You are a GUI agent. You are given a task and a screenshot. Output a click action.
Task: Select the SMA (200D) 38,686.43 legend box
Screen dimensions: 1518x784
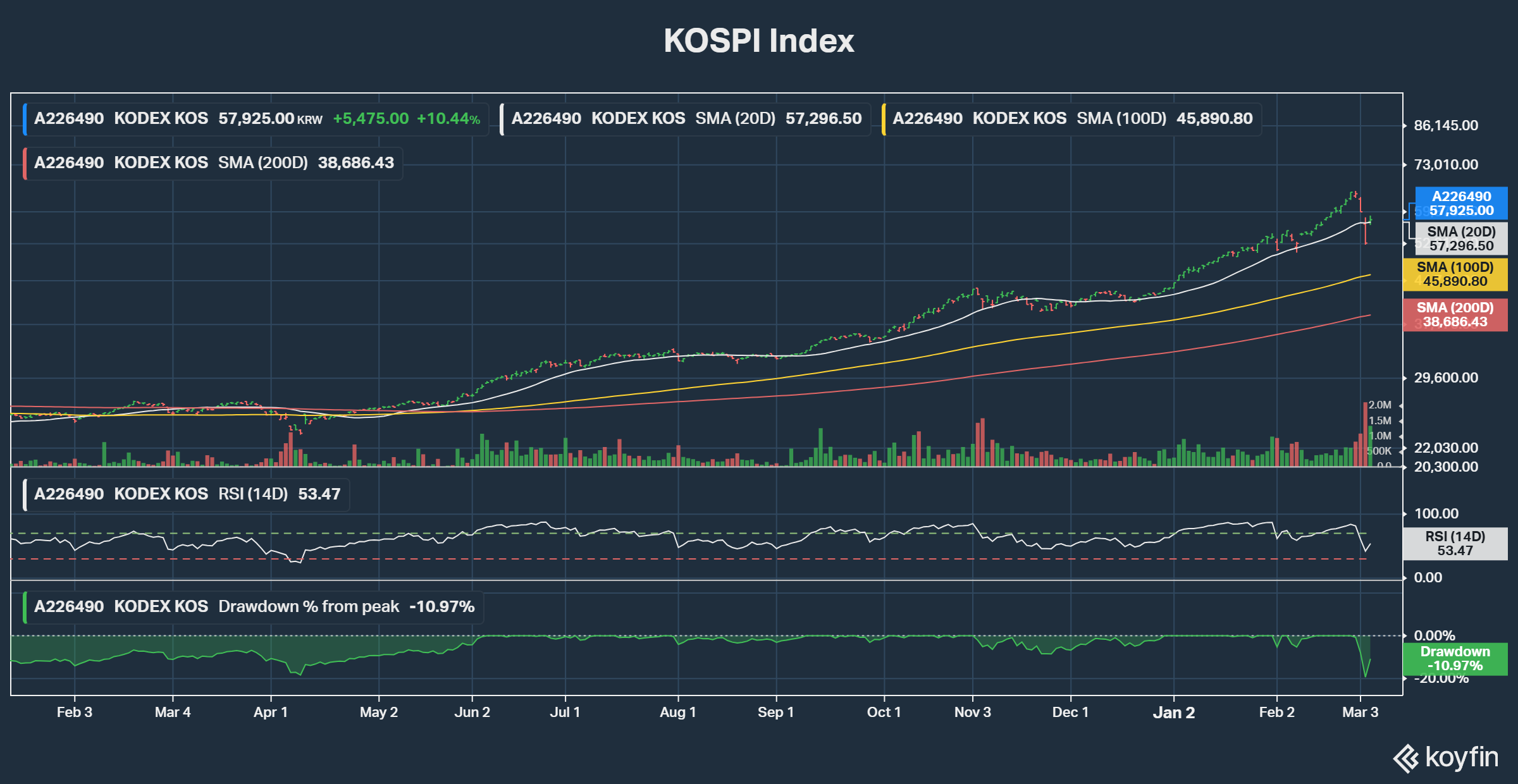coord(214,163)
